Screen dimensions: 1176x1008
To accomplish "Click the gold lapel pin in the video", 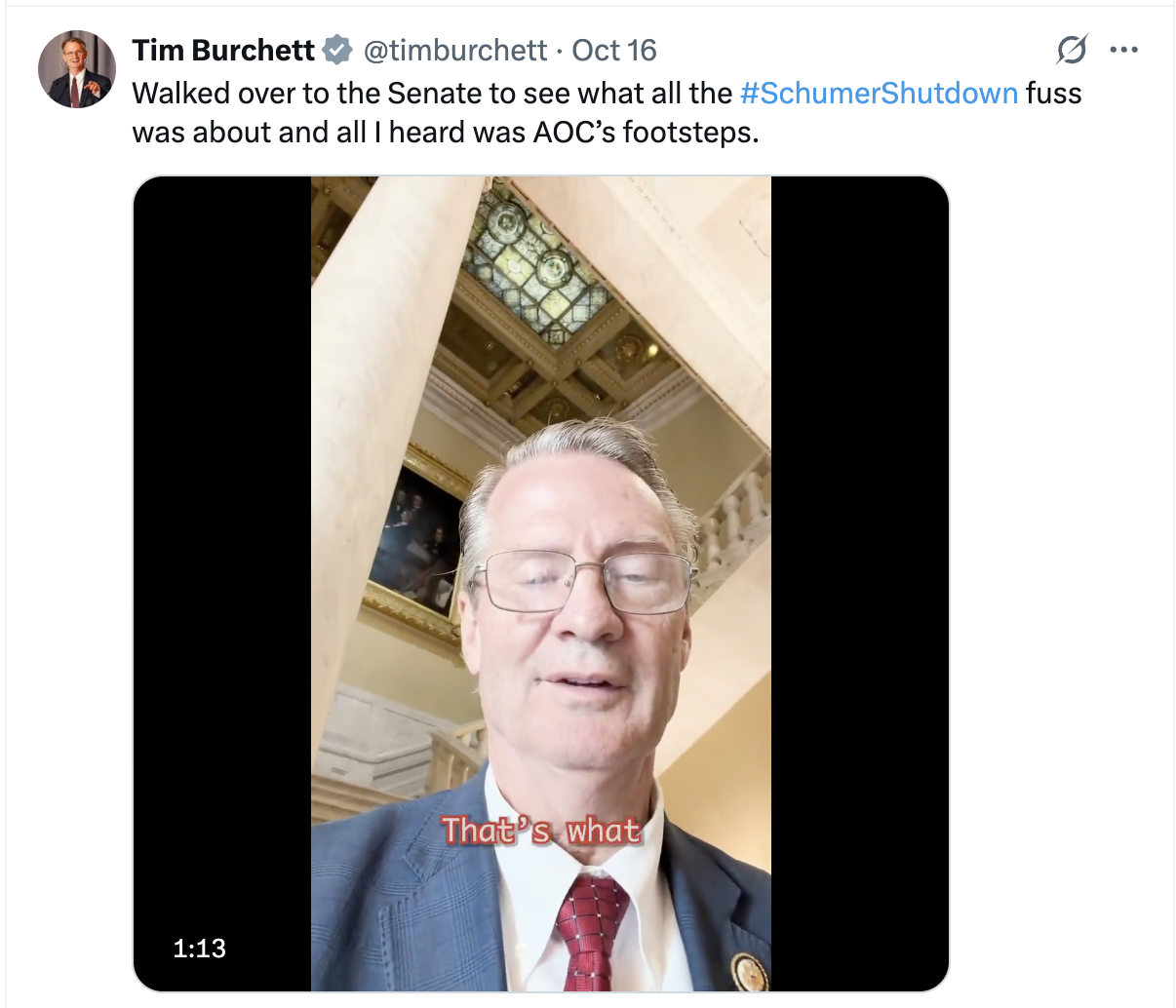I will pyautogui.click(x=750, y=971).
